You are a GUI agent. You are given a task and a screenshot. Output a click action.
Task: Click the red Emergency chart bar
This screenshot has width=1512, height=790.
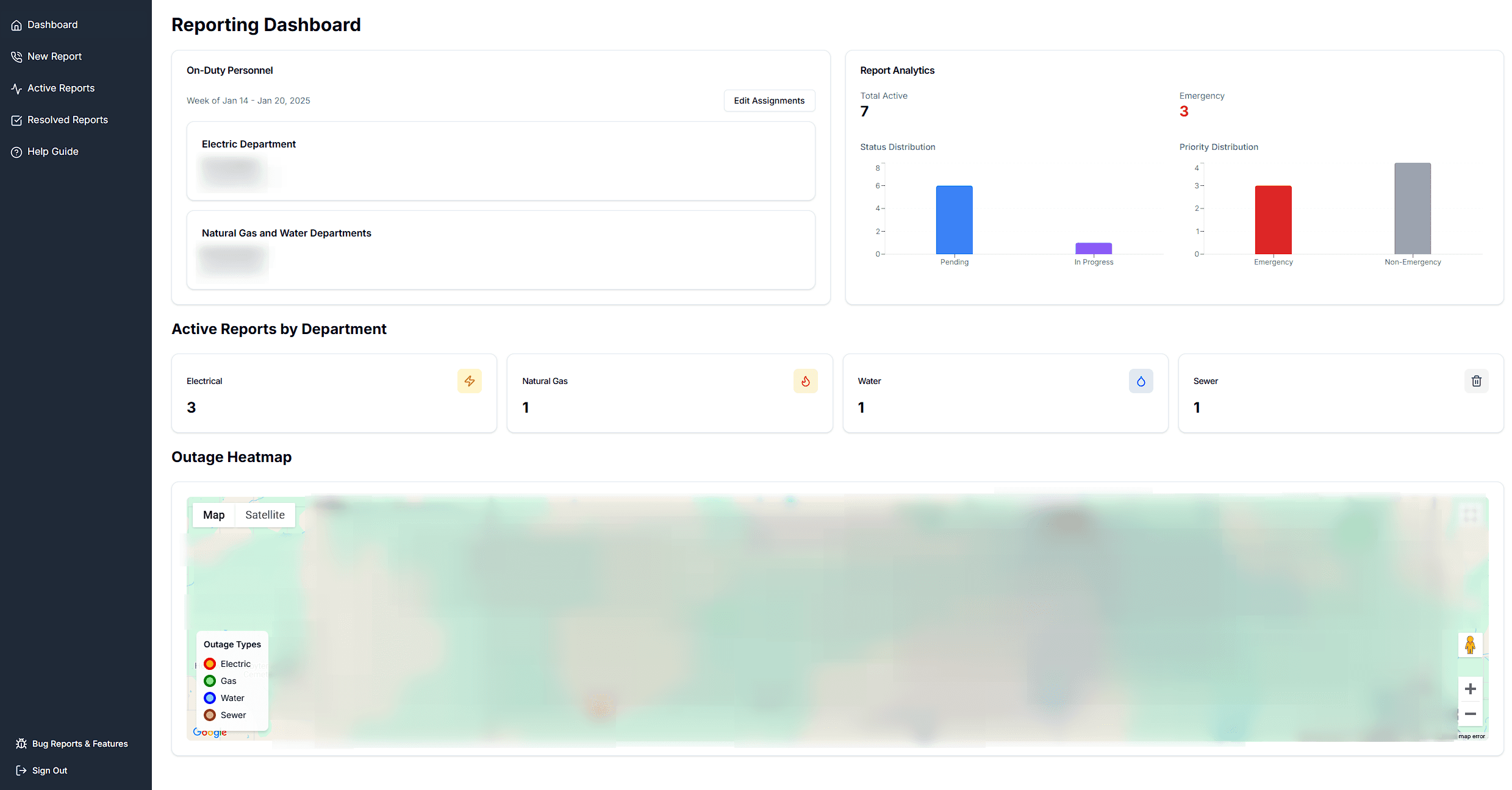coord(1273,220)
